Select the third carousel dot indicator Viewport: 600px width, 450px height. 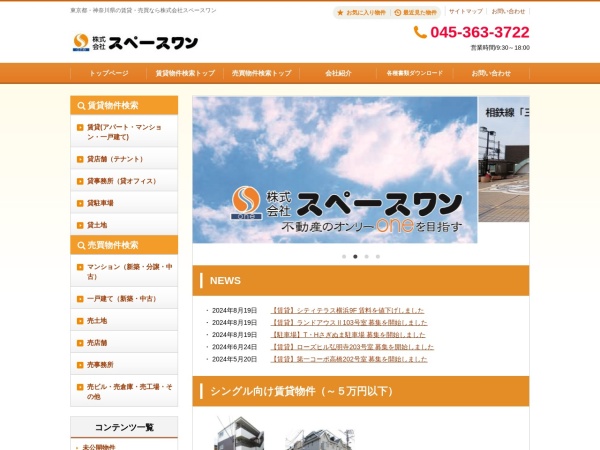(x=367, y=257)
